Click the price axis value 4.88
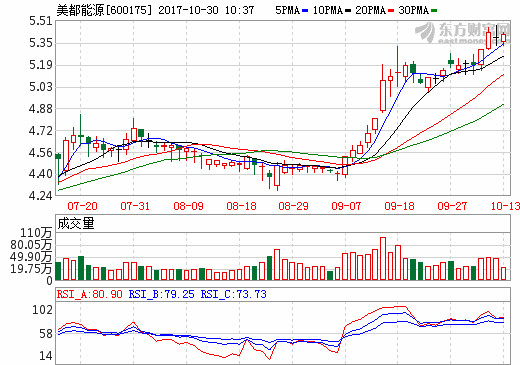 click(x=41, y=109)
